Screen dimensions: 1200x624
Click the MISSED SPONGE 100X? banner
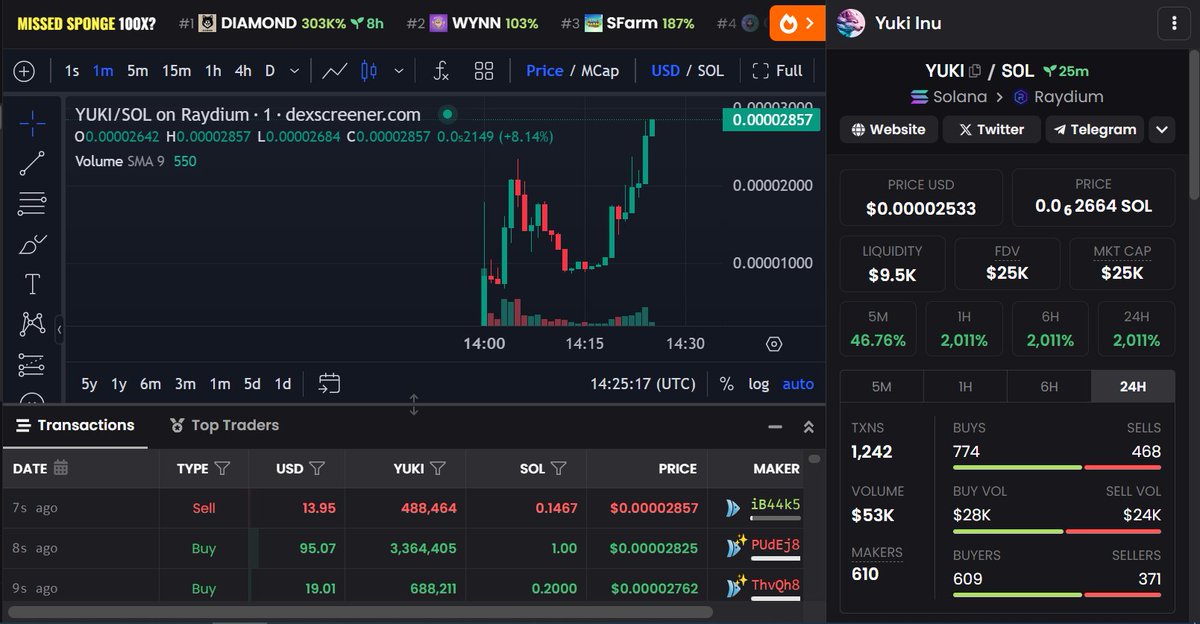click(87, 23)
